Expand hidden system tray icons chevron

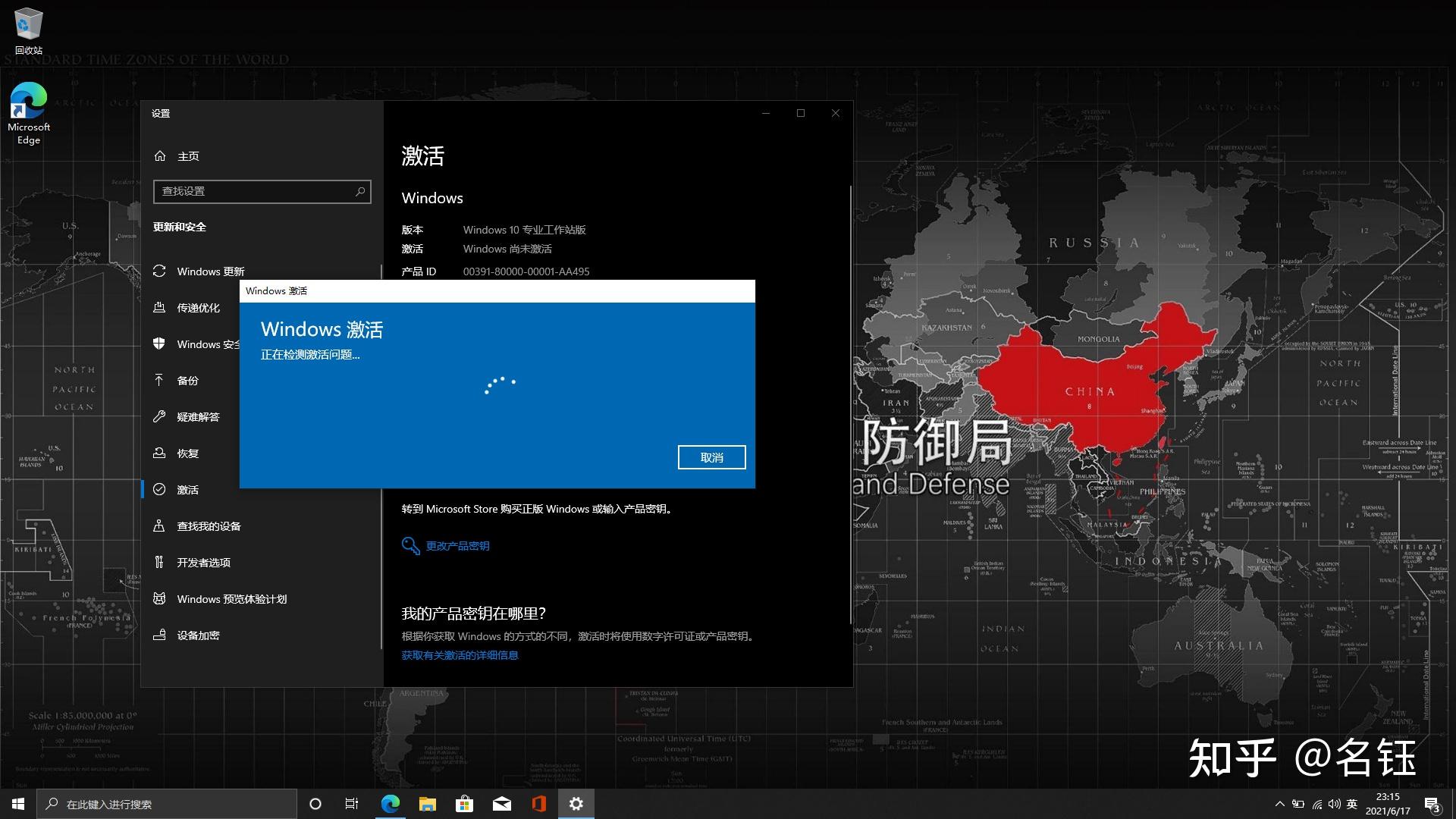coord(1279,804)
